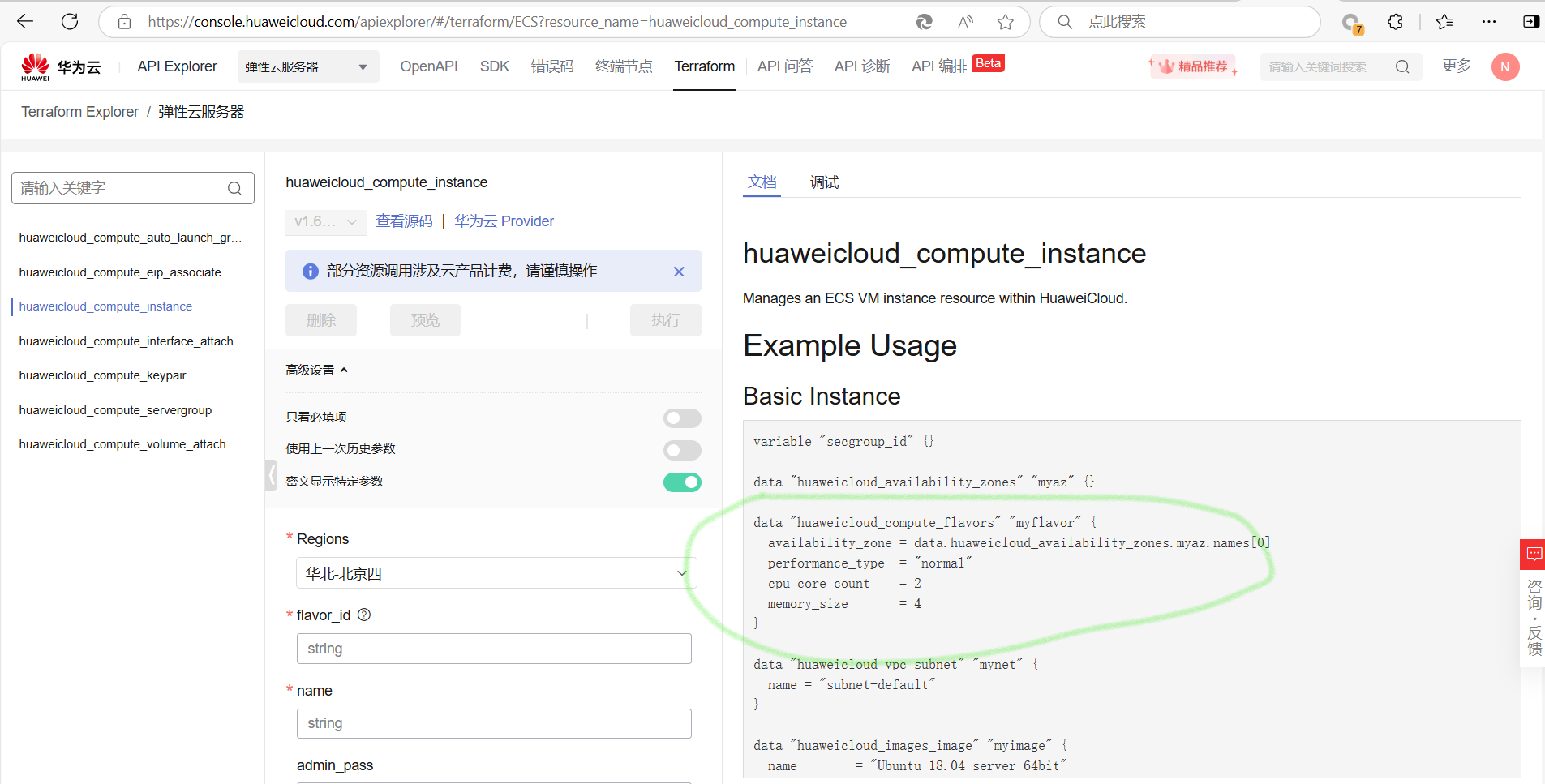1545x784 pixels.
Task: Select huaweicloud_compute_eip_associate in sidebar
Action: pos(120,272)
